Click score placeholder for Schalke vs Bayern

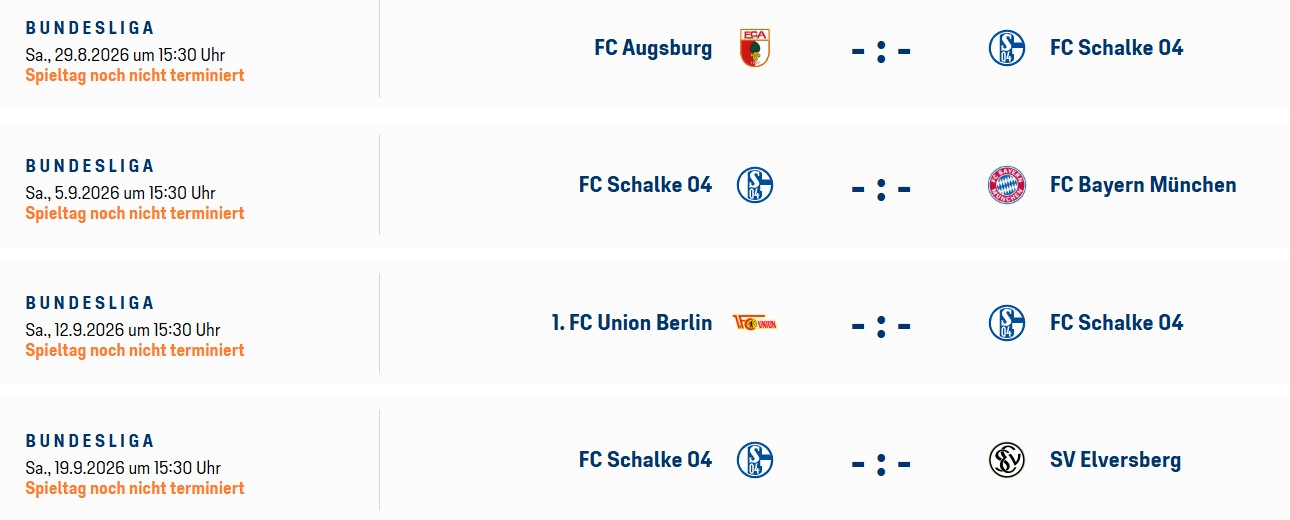pos(881,188)
